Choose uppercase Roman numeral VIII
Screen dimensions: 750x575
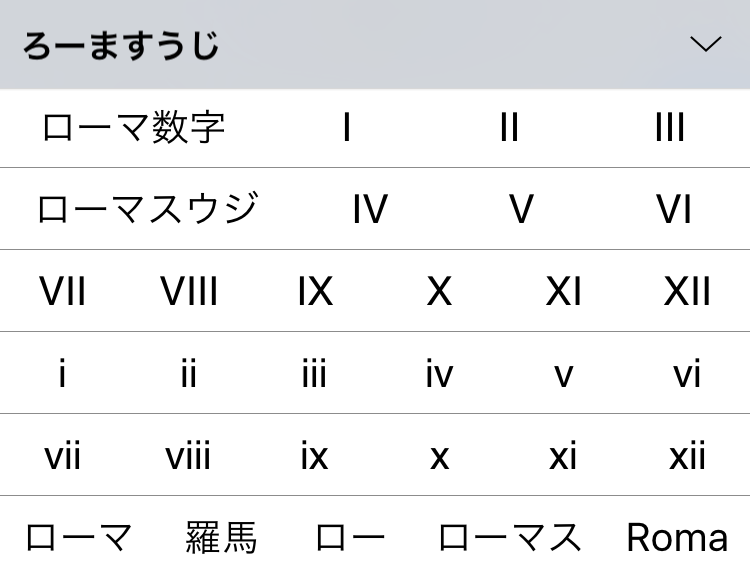pos(189,292)
